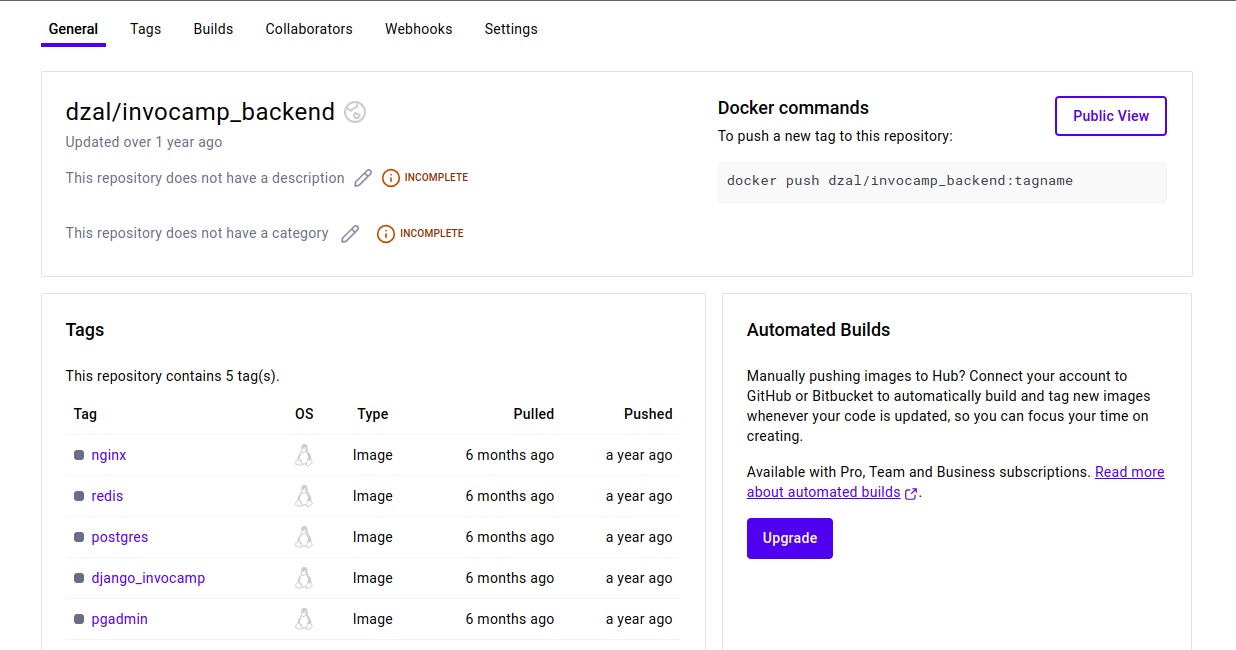The height and width of the screenshot is (650, 1236).
Task: Click the INCOMPLETE info icon near the category
Action: point(386,233)
